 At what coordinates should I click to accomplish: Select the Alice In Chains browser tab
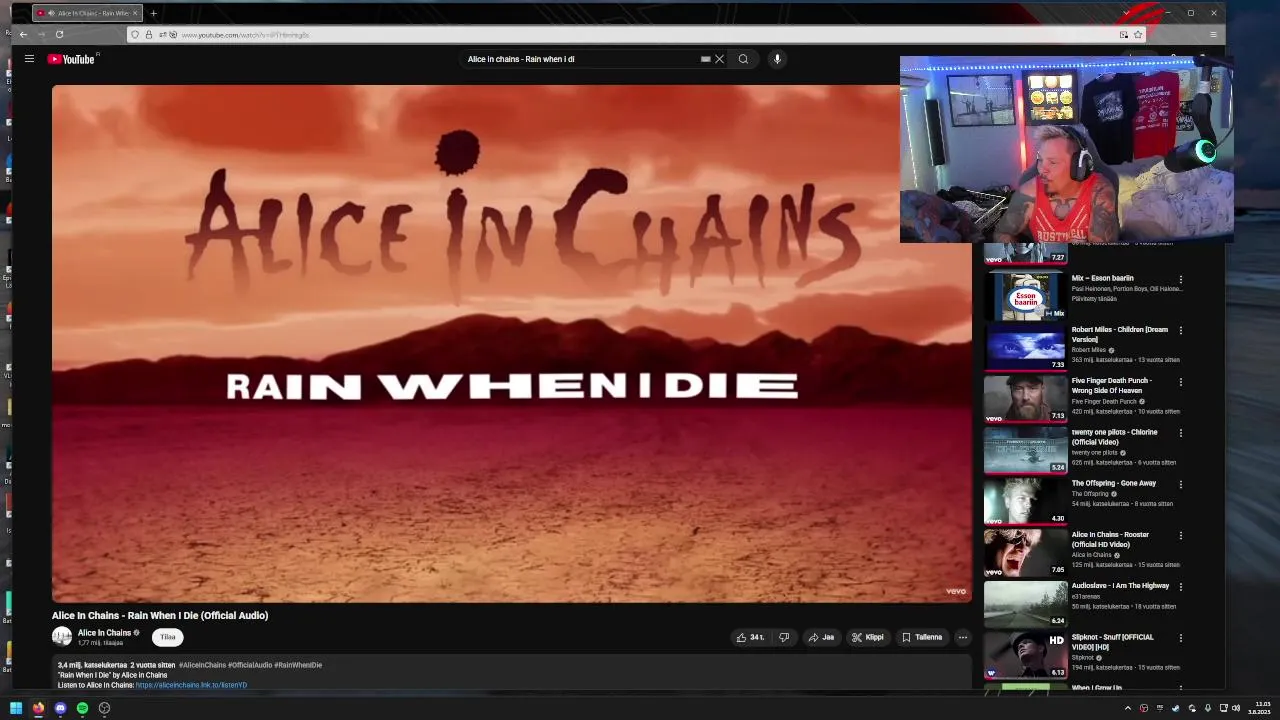tap(86, 13)
